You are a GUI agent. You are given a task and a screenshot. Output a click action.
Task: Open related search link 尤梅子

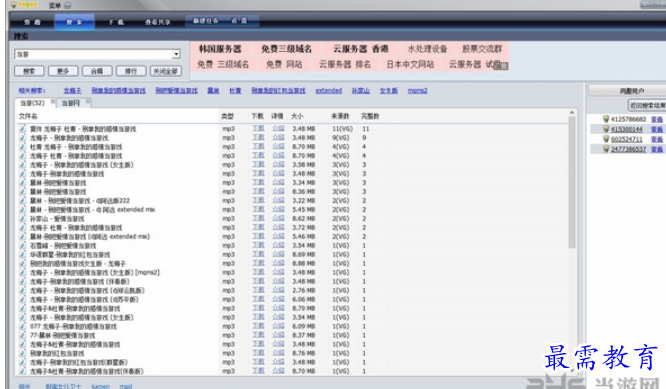[72, 90]
